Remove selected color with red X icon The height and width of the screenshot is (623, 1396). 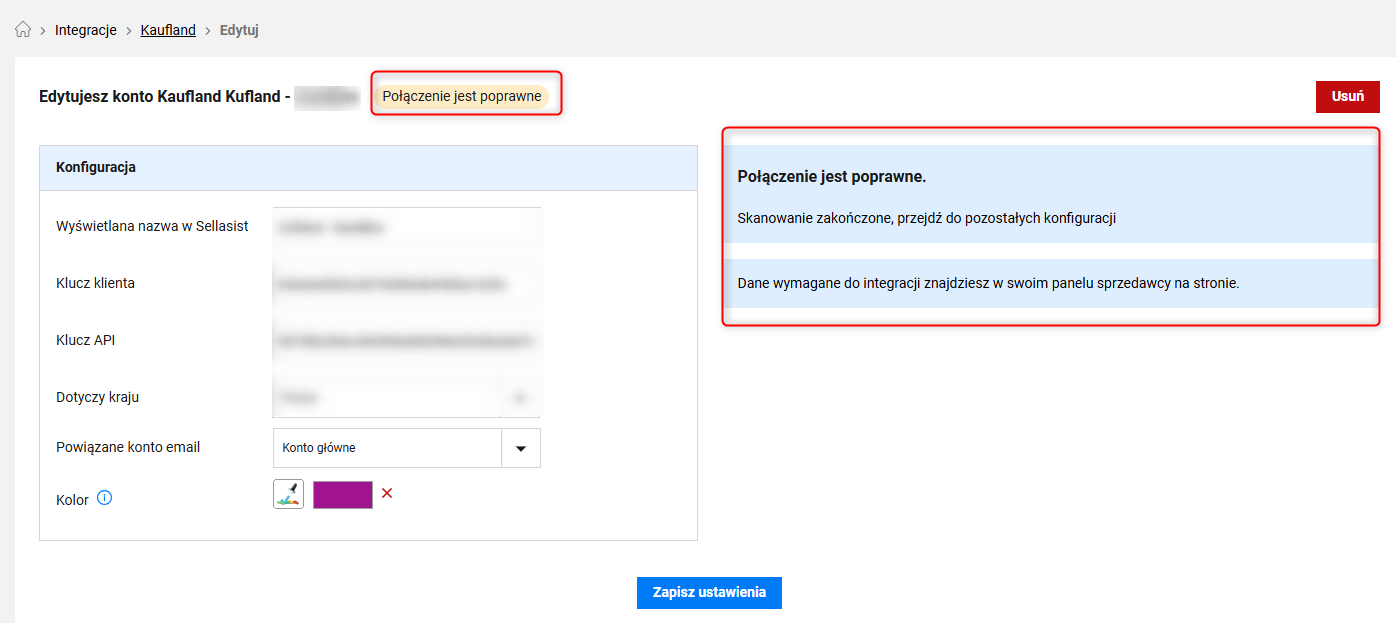[387, 493]
